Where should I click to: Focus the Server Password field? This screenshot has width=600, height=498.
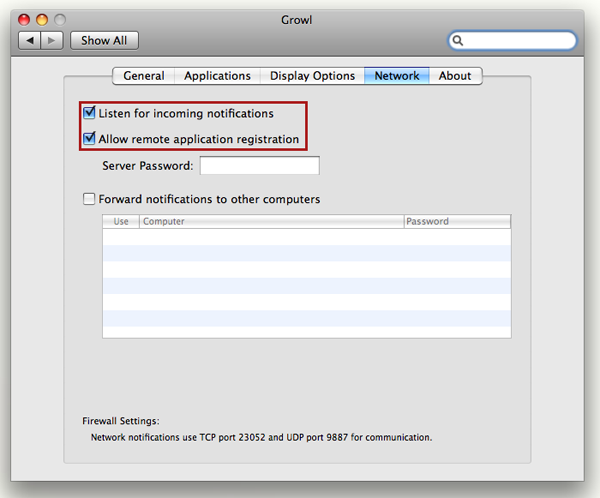259,165
